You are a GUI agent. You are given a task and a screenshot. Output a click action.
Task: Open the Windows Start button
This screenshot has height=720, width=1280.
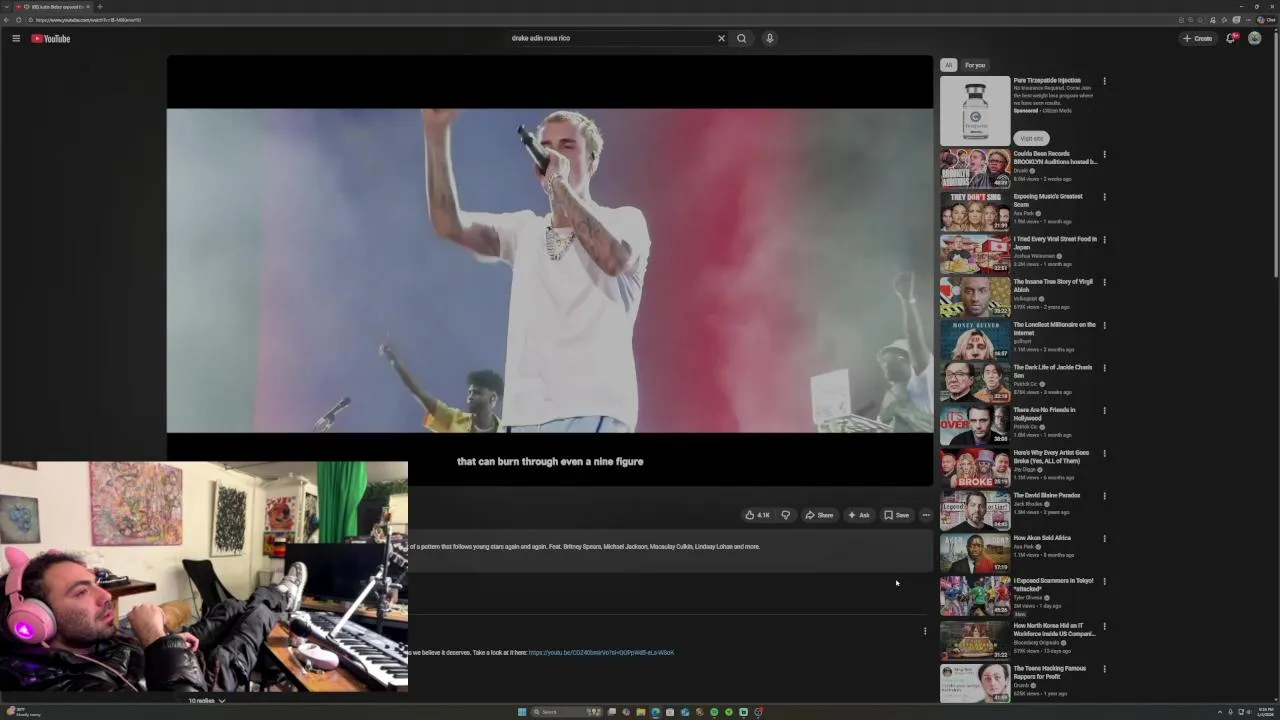pos(522,712)
